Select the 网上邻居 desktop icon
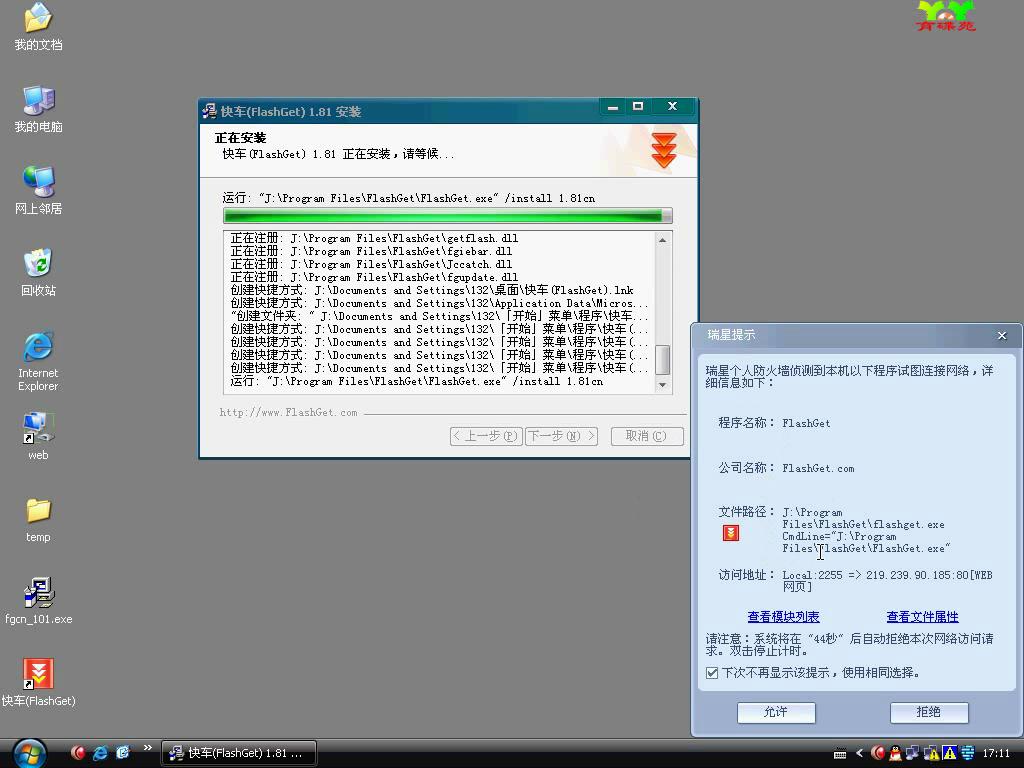Viewport: 1024px width, 768px height. (x=38, y=190)
